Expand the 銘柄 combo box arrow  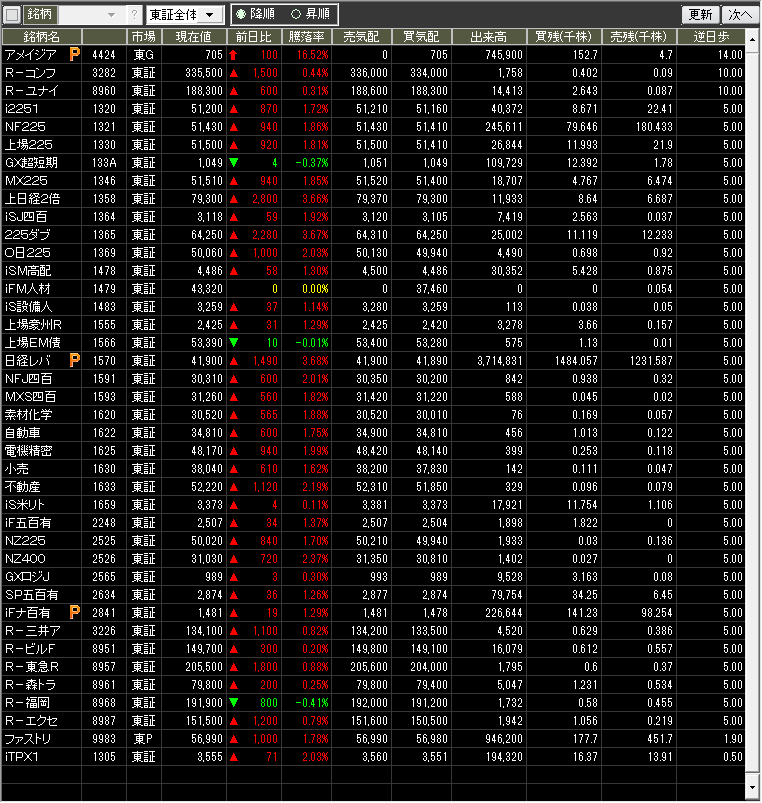(111, 15)
